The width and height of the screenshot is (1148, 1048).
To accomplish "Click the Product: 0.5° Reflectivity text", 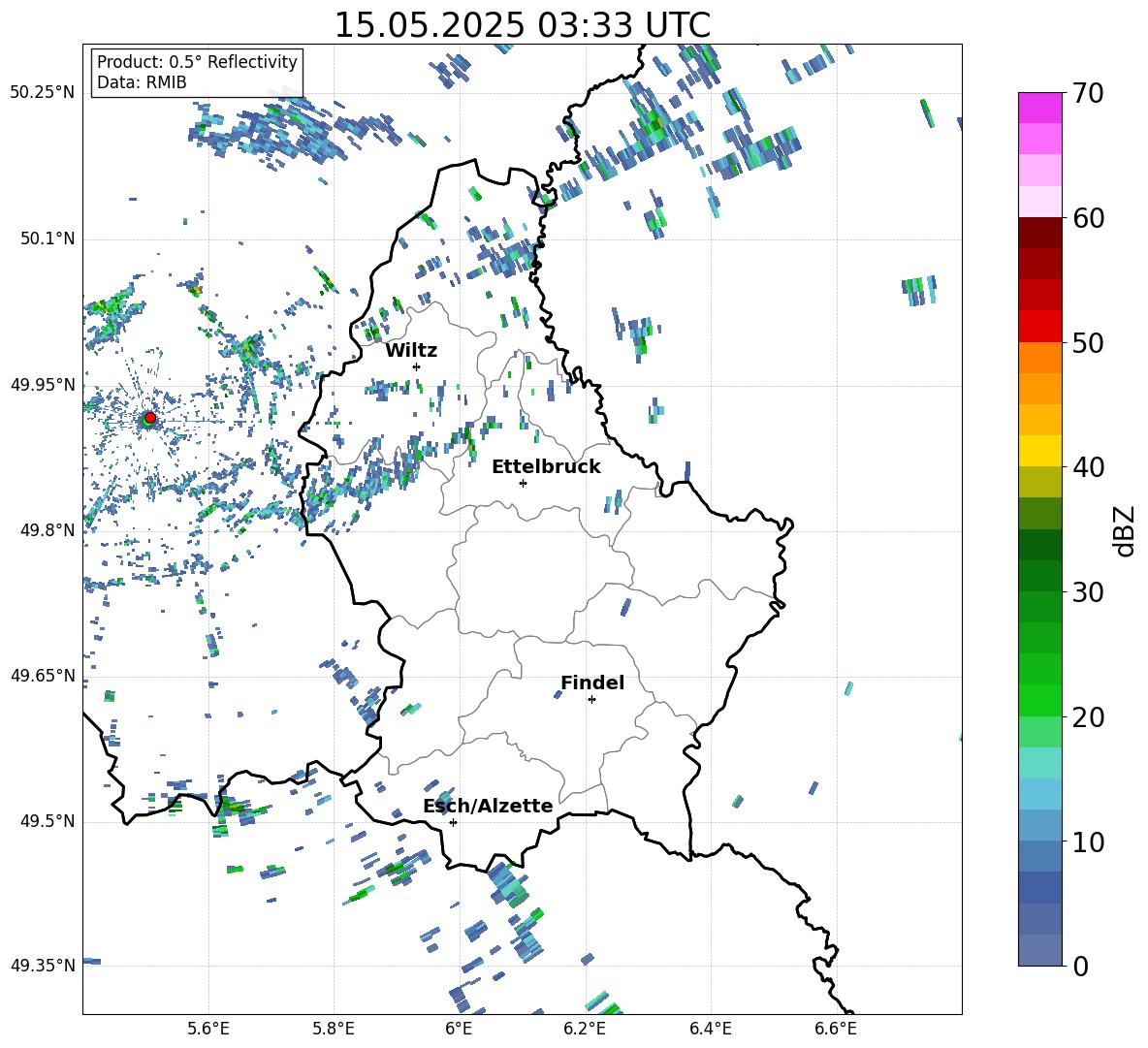I will coord(197,61).
